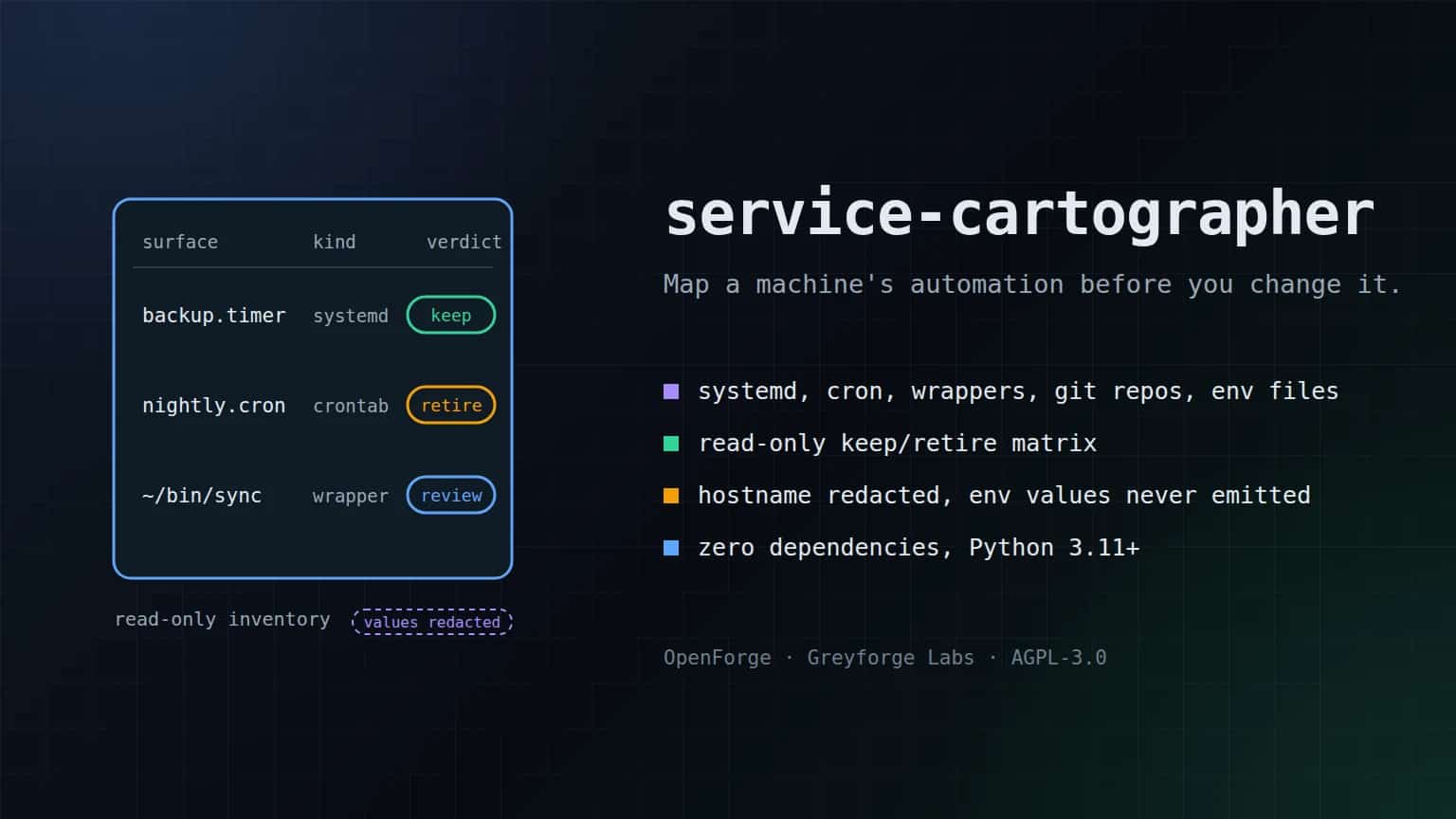Click the Greyforge Labs footer text
The width and height of the screenshot is (1456, 819).
point(890,658)
